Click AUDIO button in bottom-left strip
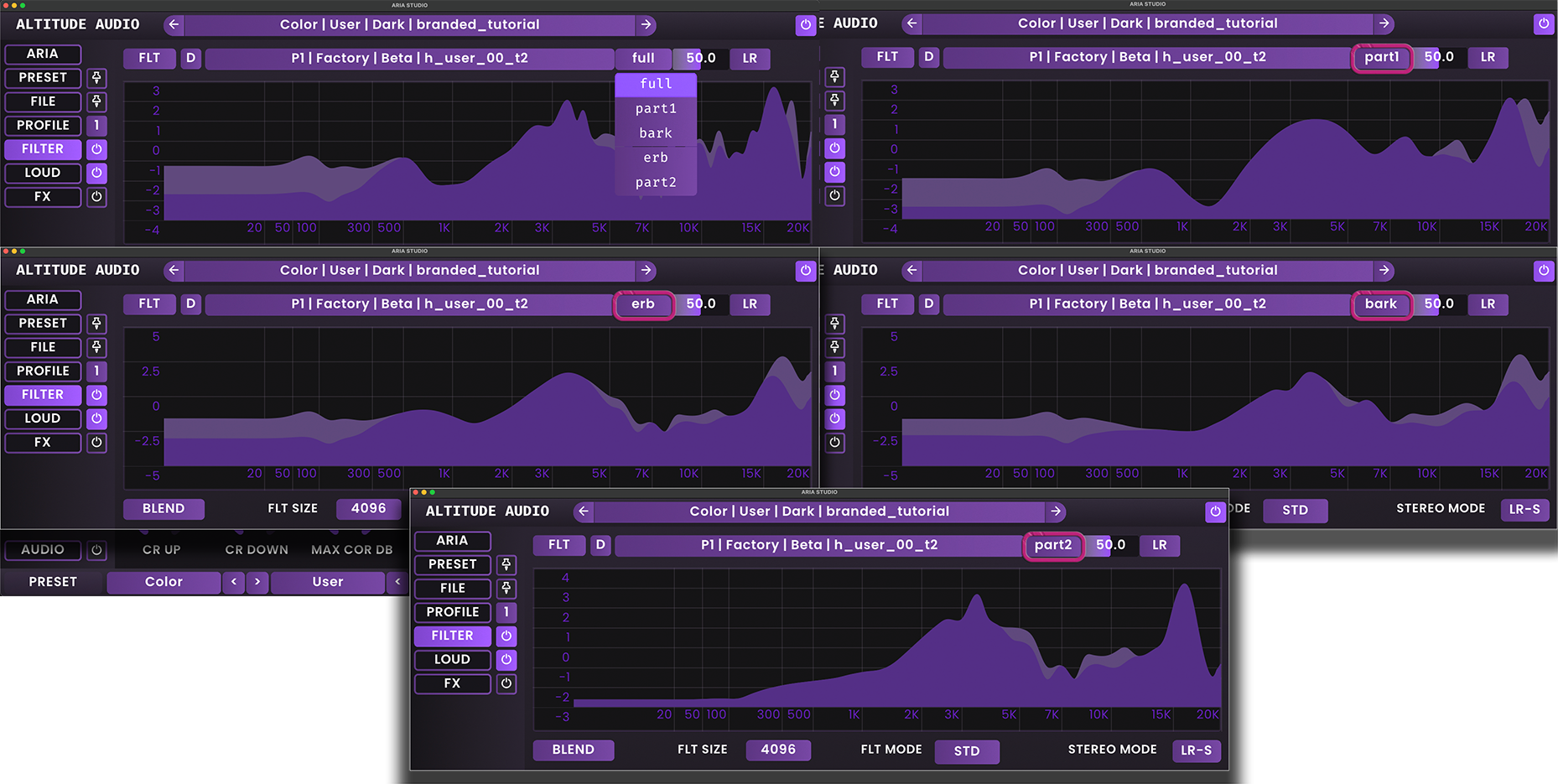This screenshot has width=1558, height=784. (x=43, y=550)
